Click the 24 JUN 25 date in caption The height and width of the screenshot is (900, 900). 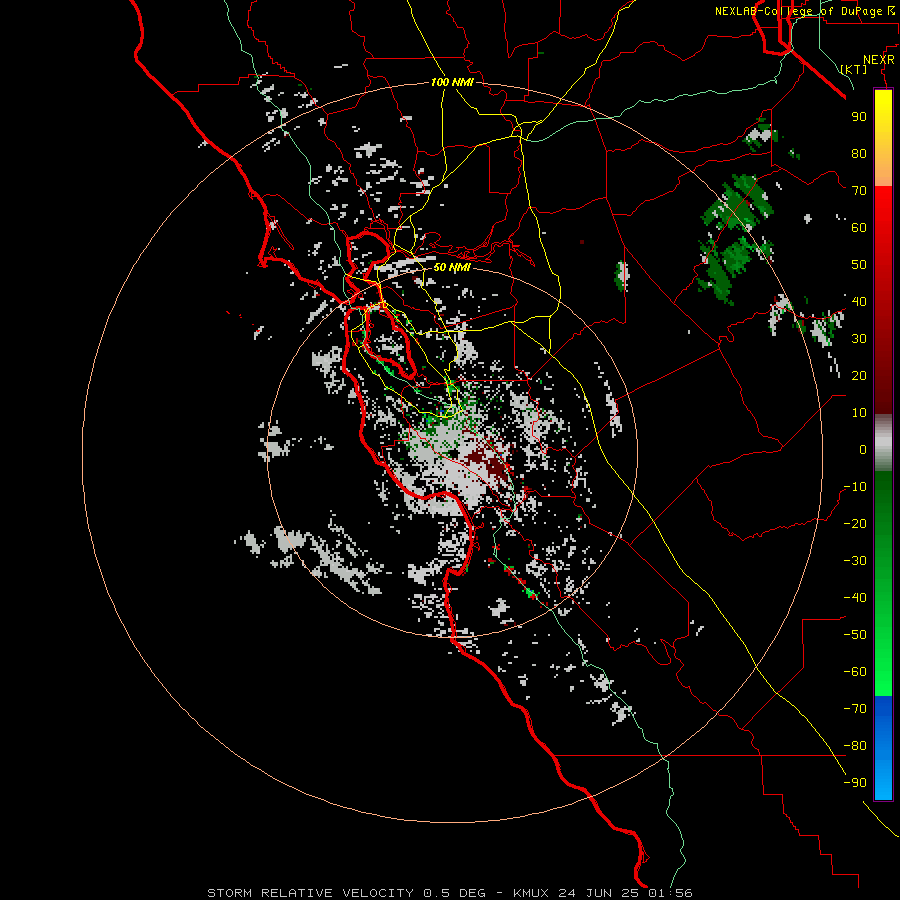pos(598,893)
